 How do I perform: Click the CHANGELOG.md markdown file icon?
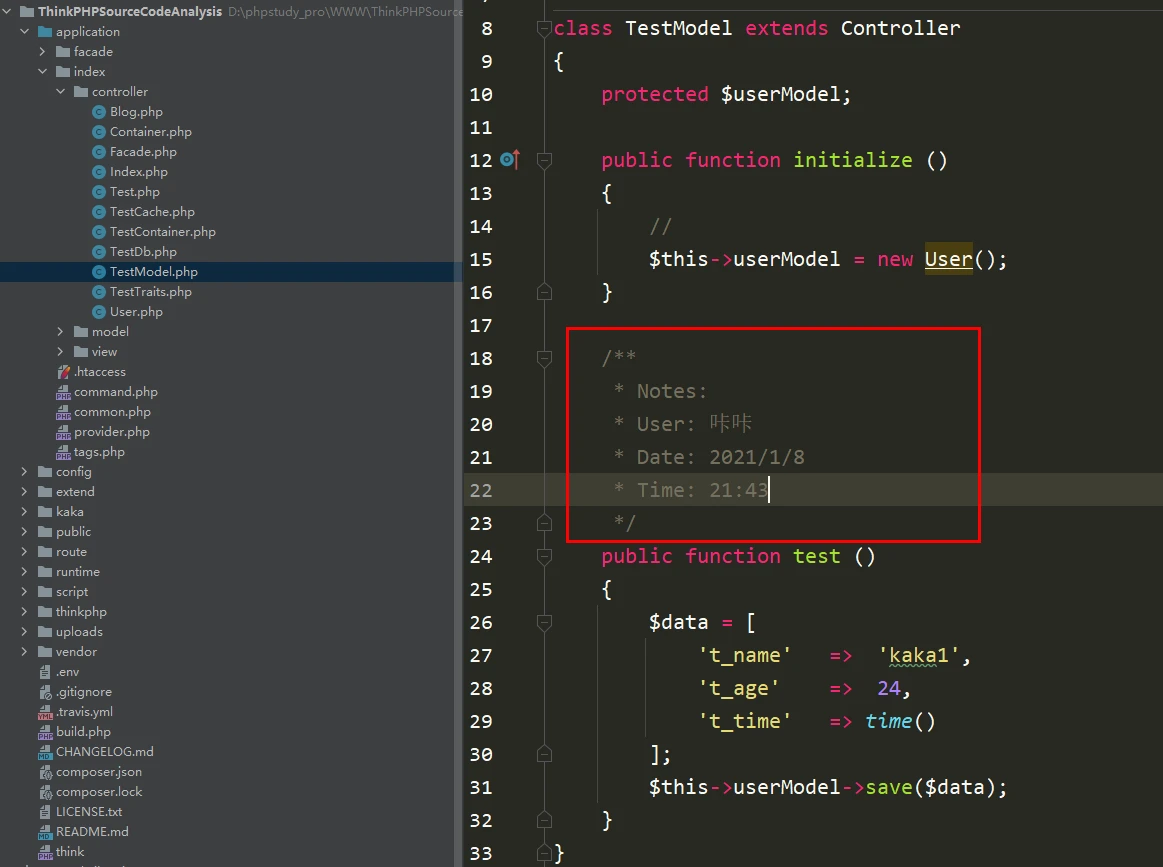(46, 752)
